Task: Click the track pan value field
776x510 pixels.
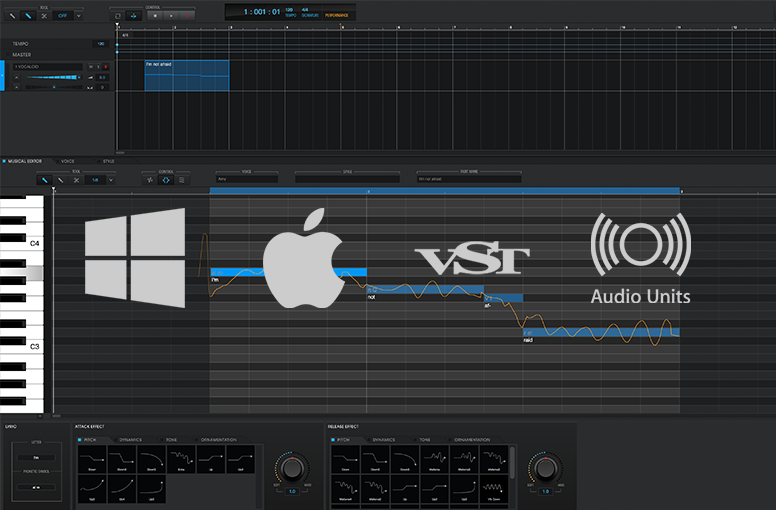Action: [102, 88]
